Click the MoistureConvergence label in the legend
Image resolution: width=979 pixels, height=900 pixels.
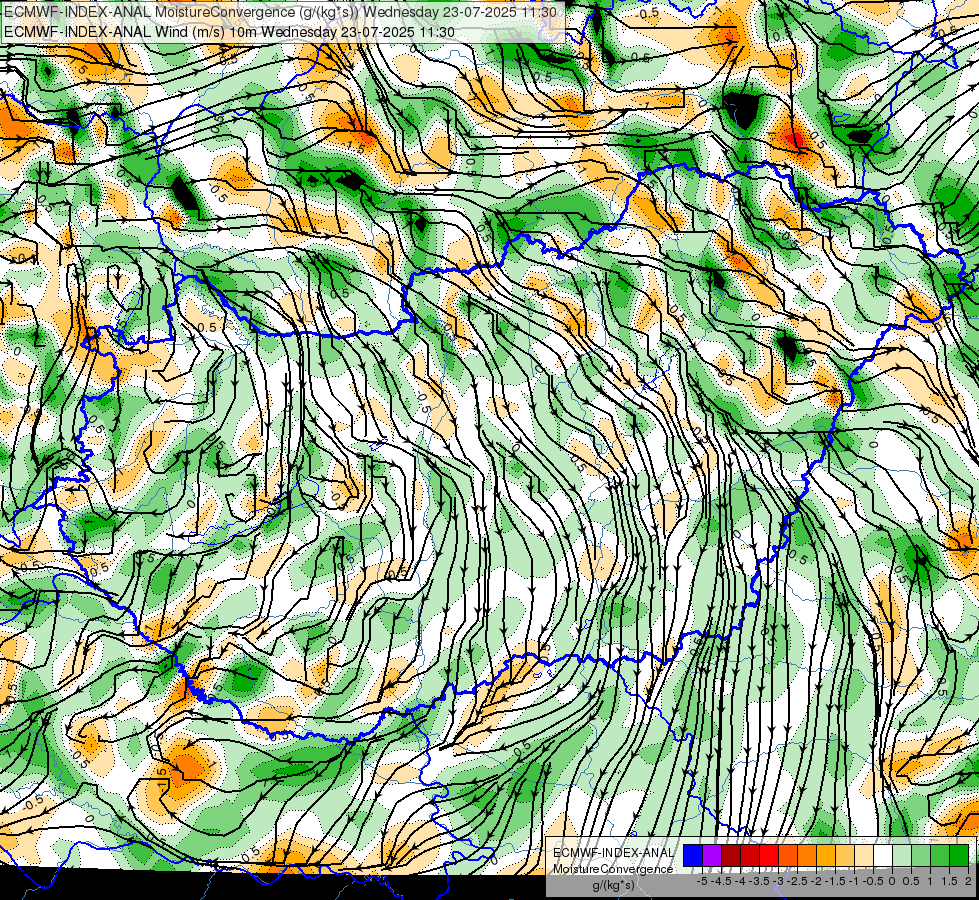point(613,869)
